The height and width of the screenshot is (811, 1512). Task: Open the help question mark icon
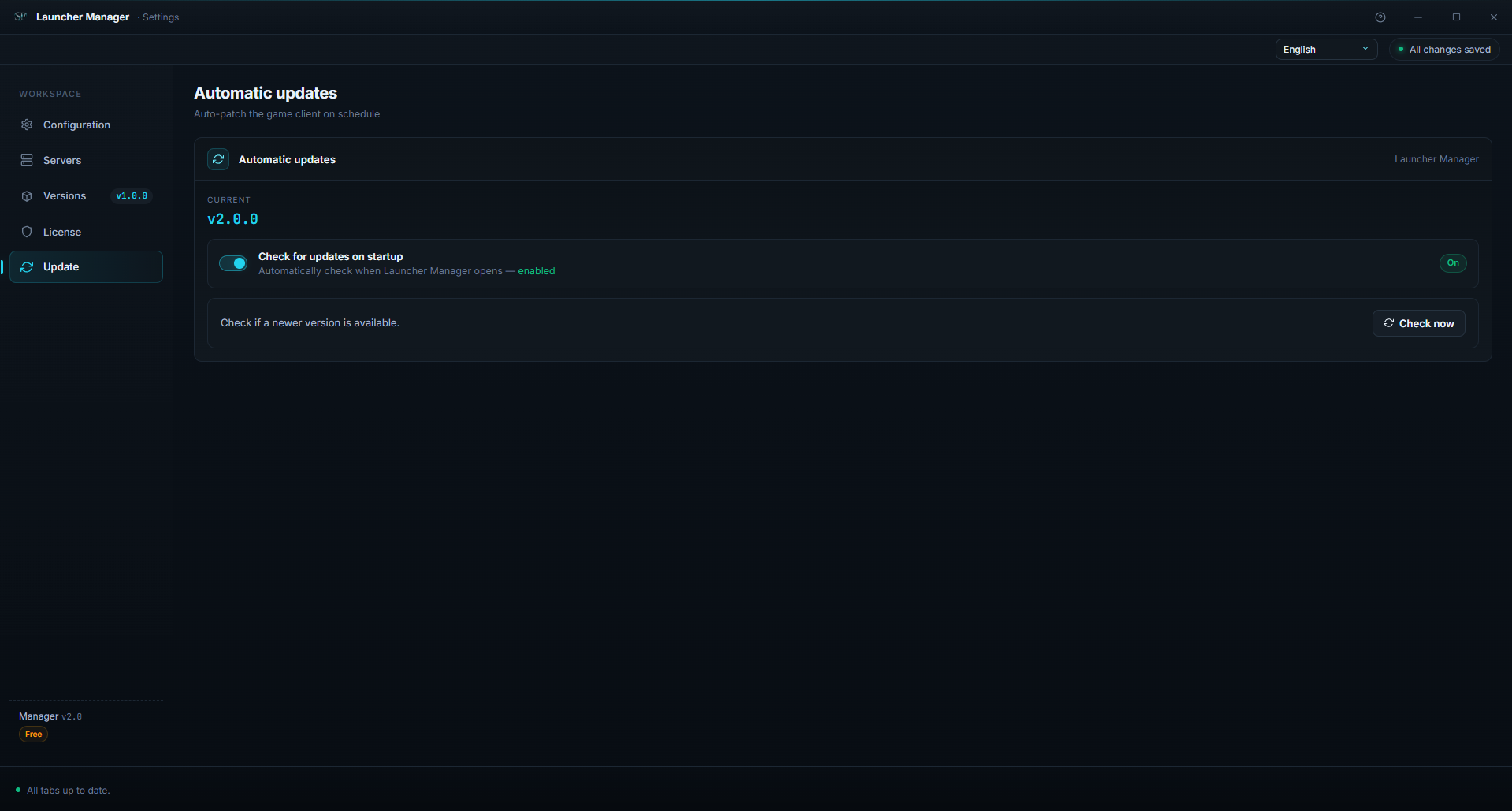pos(1380,17)
